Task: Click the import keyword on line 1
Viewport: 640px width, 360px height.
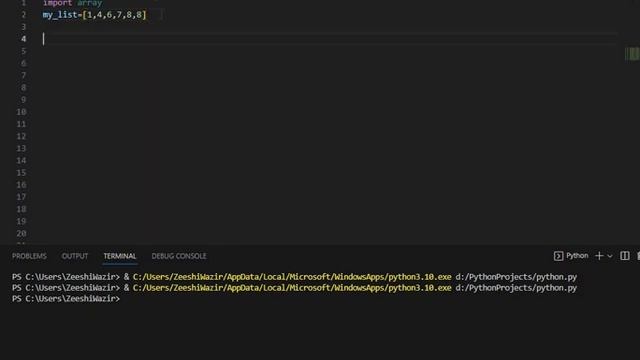Action: click(58, 3)
